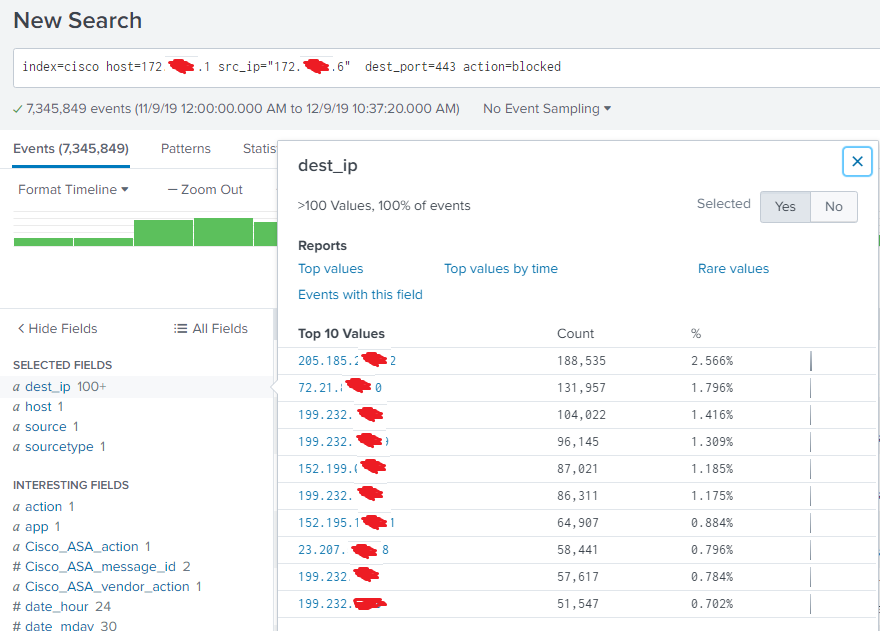This screenshot has width=880, height=640.
Task: Open the Rare values report
Action: tap(733, 268)
